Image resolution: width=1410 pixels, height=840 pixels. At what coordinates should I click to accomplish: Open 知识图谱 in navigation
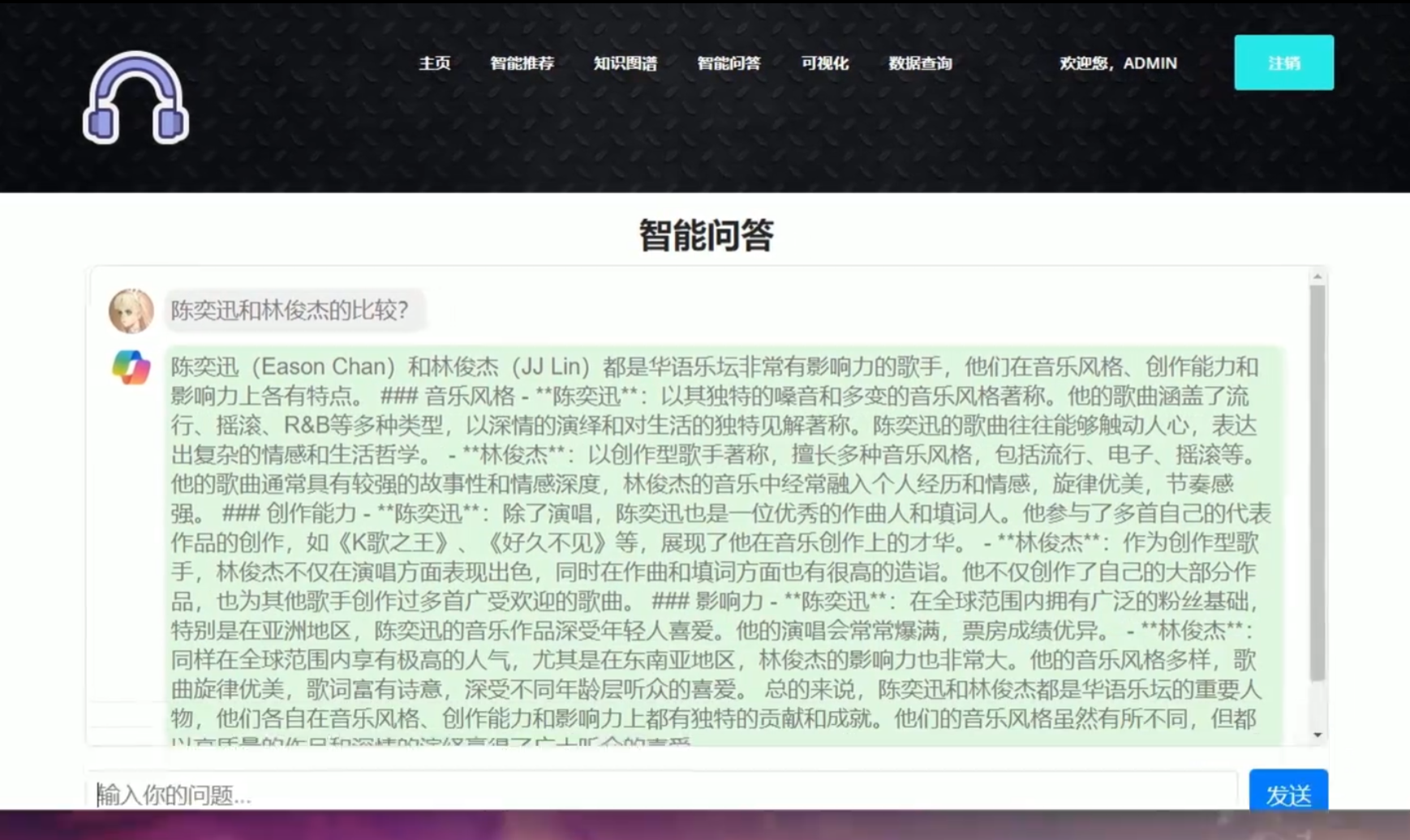625,63
